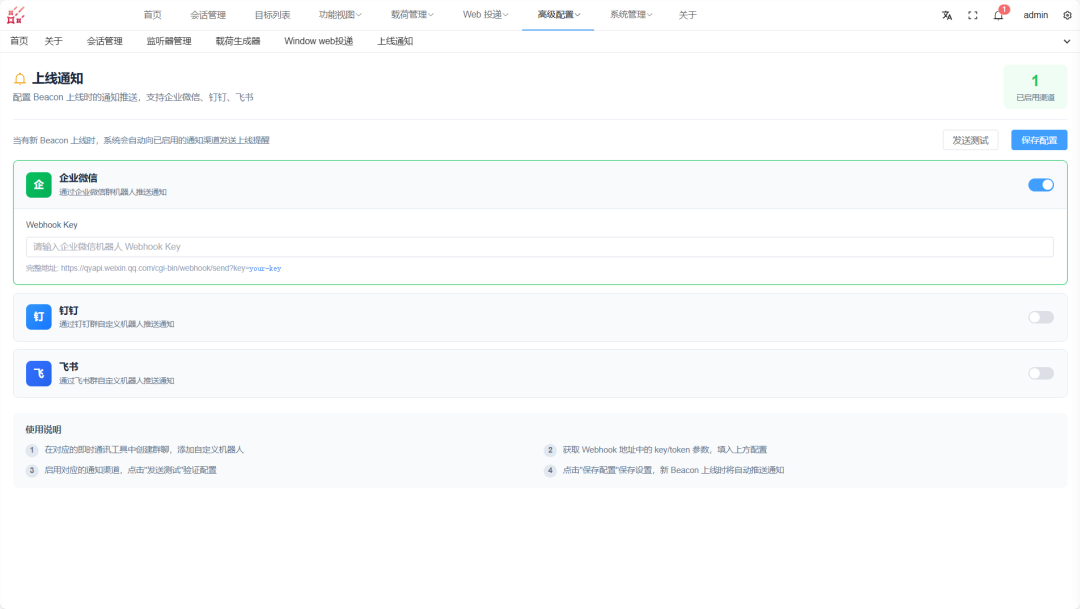Open the Web 投递 dropdown menu
Screen dimensions: 1080x609
486,14
